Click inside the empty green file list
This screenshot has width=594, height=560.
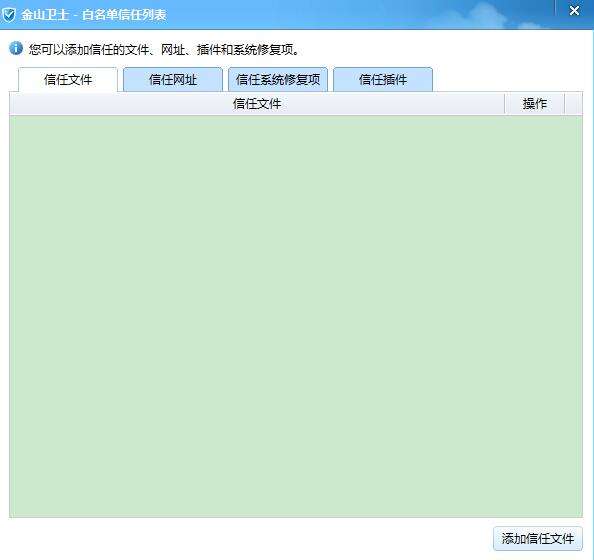[296, 316]
